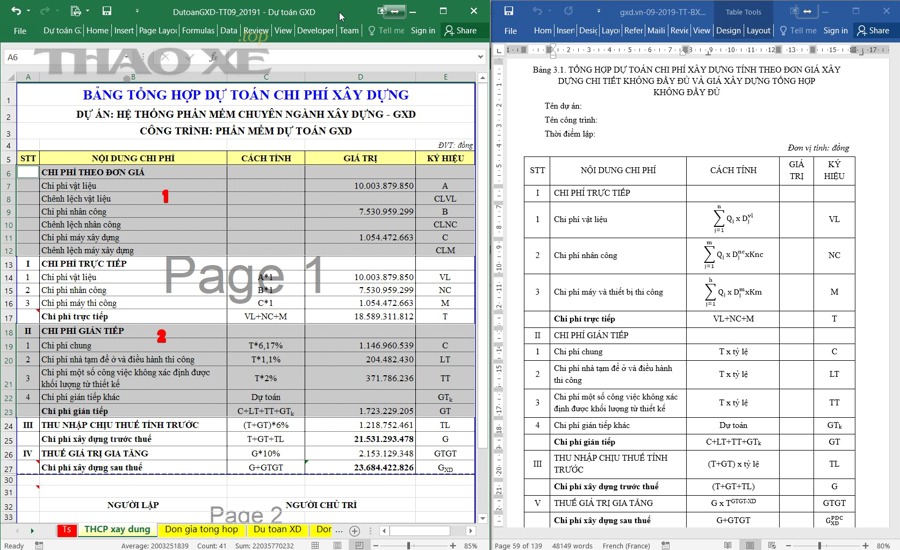900x550 pixels.
Task: Open Word Mailings tab
Action: coord(656,30)
